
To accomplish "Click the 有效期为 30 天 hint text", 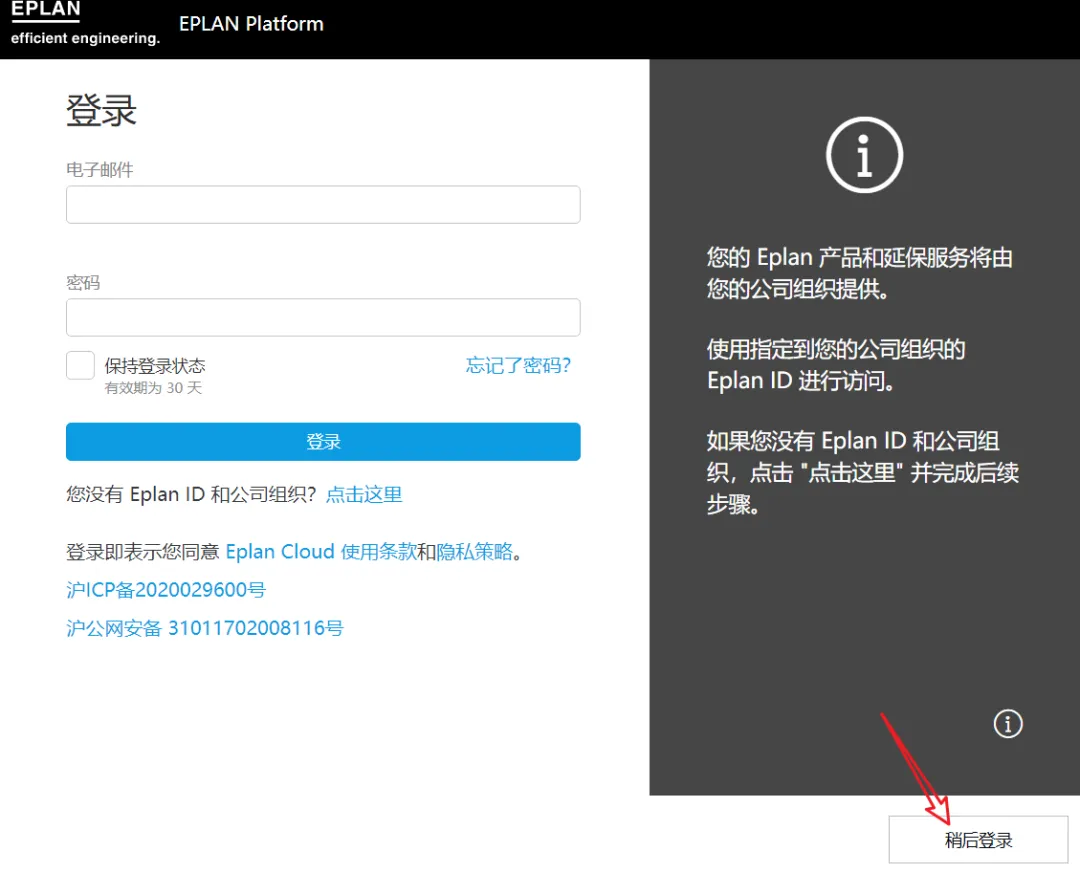I will tap(153, 388).
